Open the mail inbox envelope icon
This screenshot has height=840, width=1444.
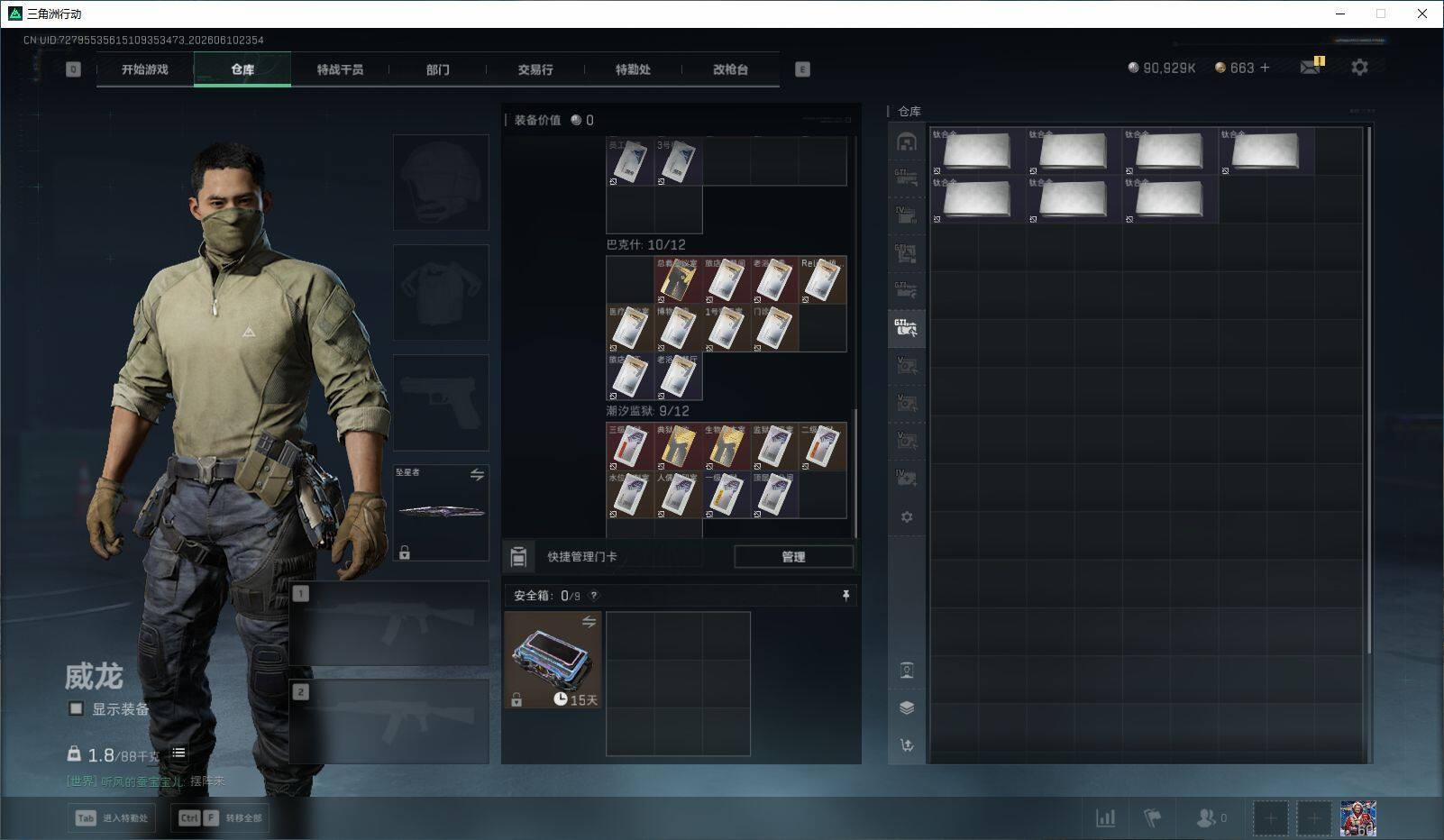[1311, 67]
